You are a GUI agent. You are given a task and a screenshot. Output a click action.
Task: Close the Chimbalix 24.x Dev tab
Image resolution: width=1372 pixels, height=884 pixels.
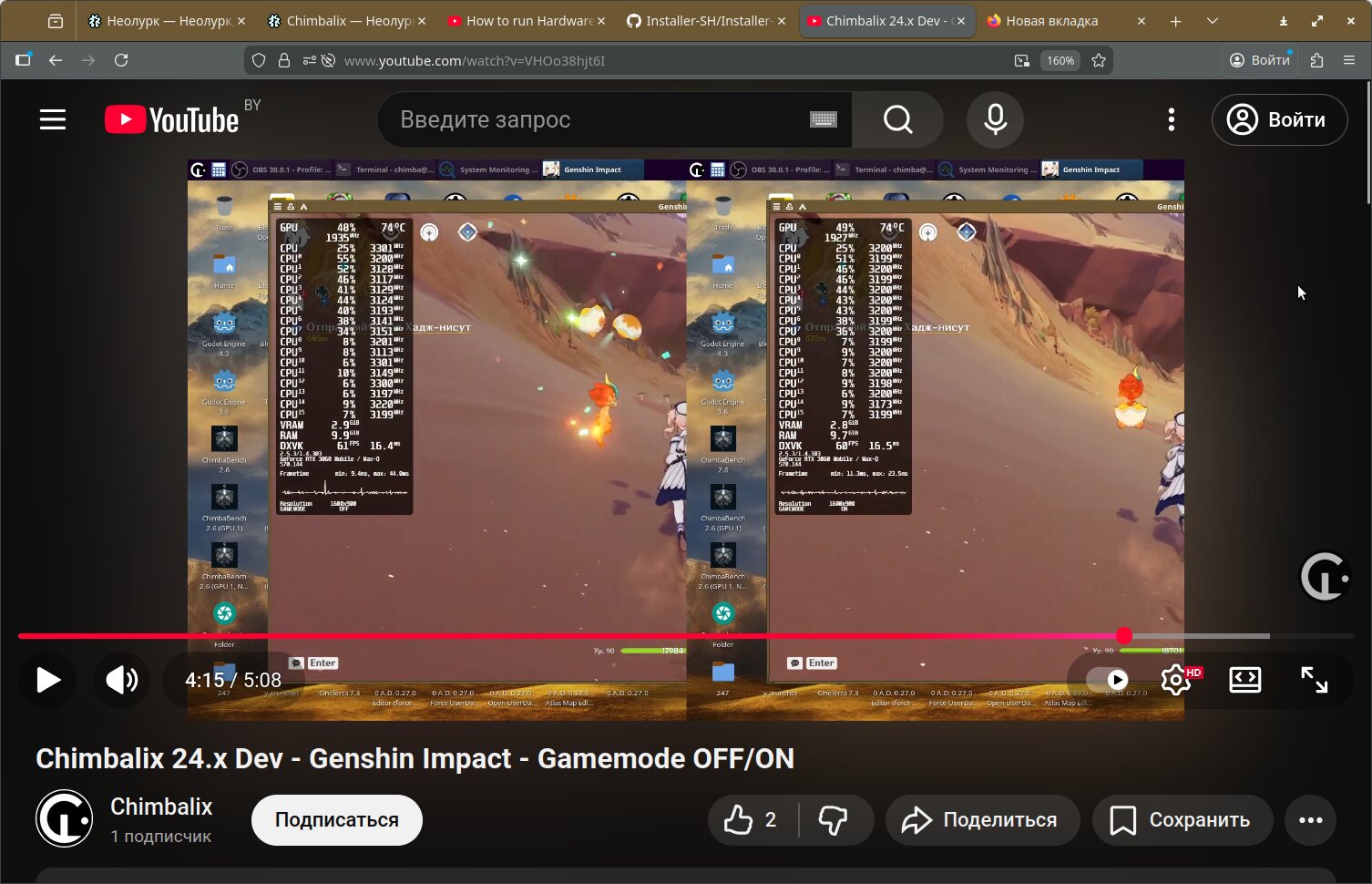point(961,21)
